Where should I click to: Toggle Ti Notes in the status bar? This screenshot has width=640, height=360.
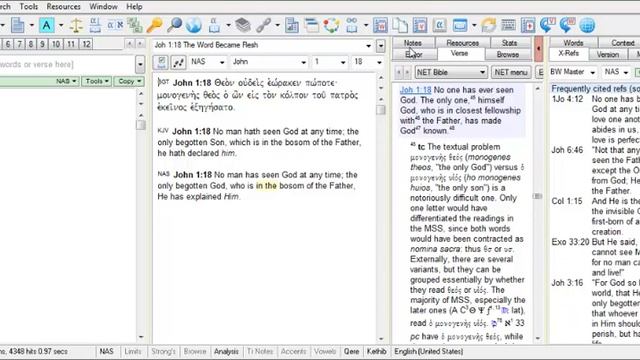pos(260,351)
